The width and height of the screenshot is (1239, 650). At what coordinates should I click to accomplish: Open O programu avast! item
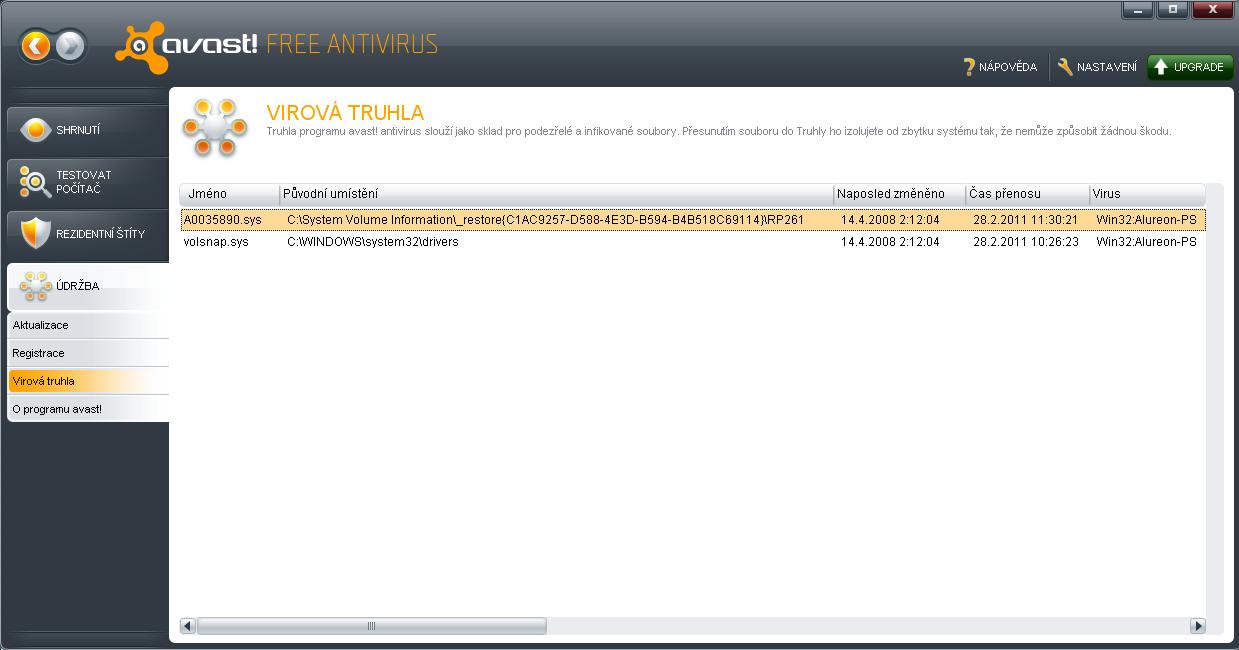(88, 409)
